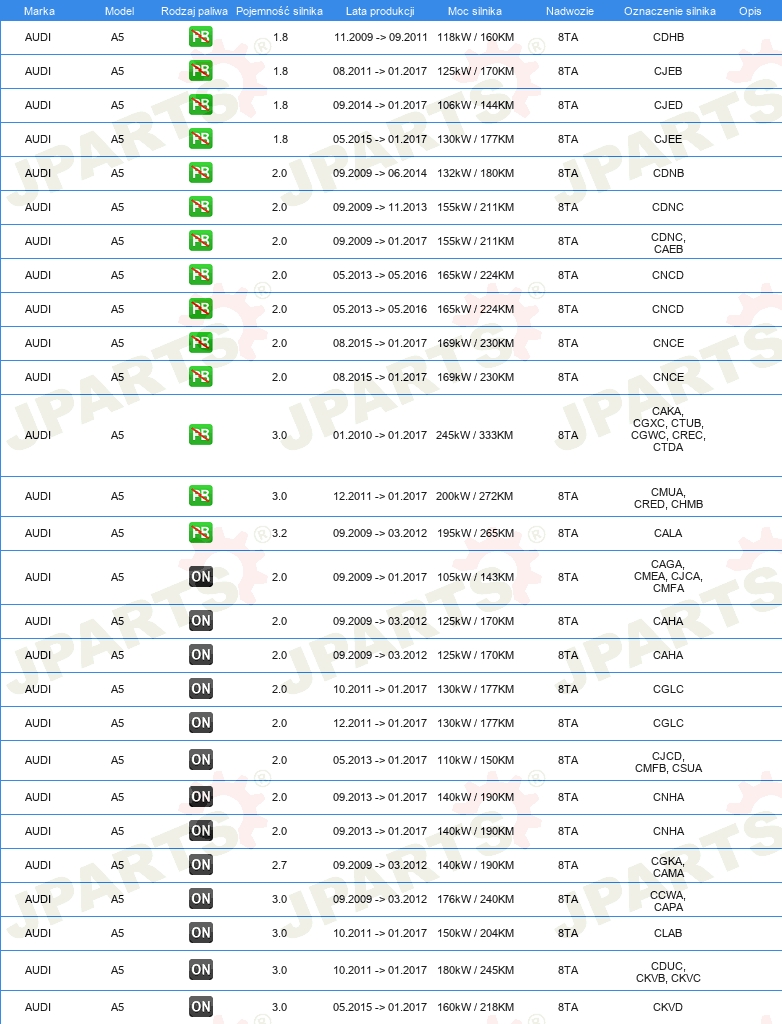The width and height of the screenshot is (782, 1024).
Task: Click the ON diesel icon in the CCWA, CAPA row
Action: pyautogui.click(x=201, y=899)
